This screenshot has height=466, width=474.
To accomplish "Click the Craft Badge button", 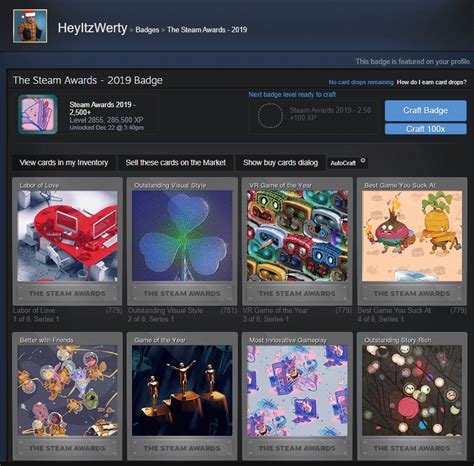I will pos(426,110).
